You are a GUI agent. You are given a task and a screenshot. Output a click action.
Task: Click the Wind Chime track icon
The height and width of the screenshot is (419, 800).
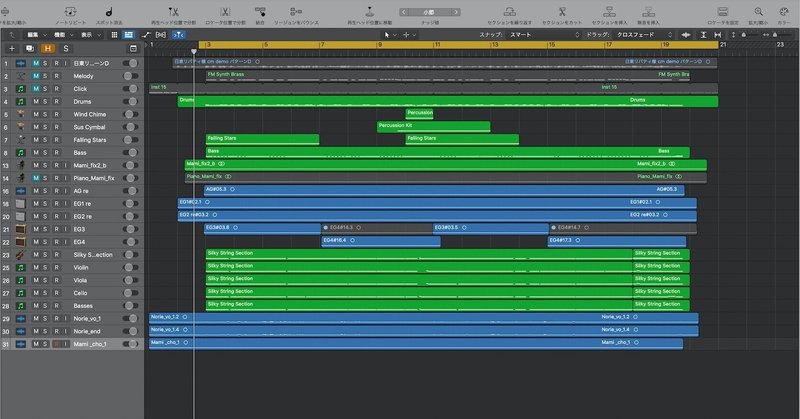click(x=20, y=114)
